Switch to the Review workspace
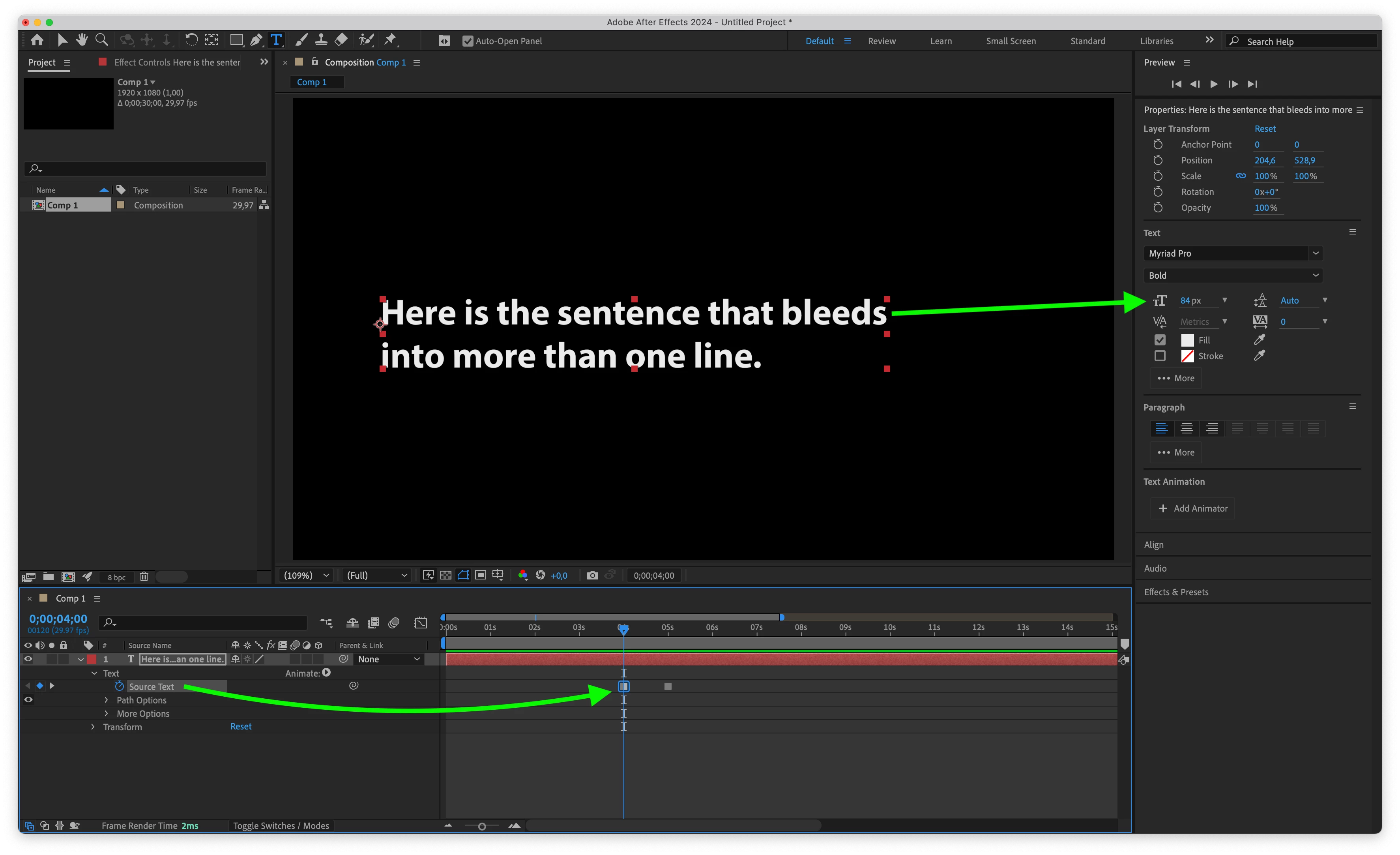The width and height of the screenshot is (1400, 855). (881, 41)
